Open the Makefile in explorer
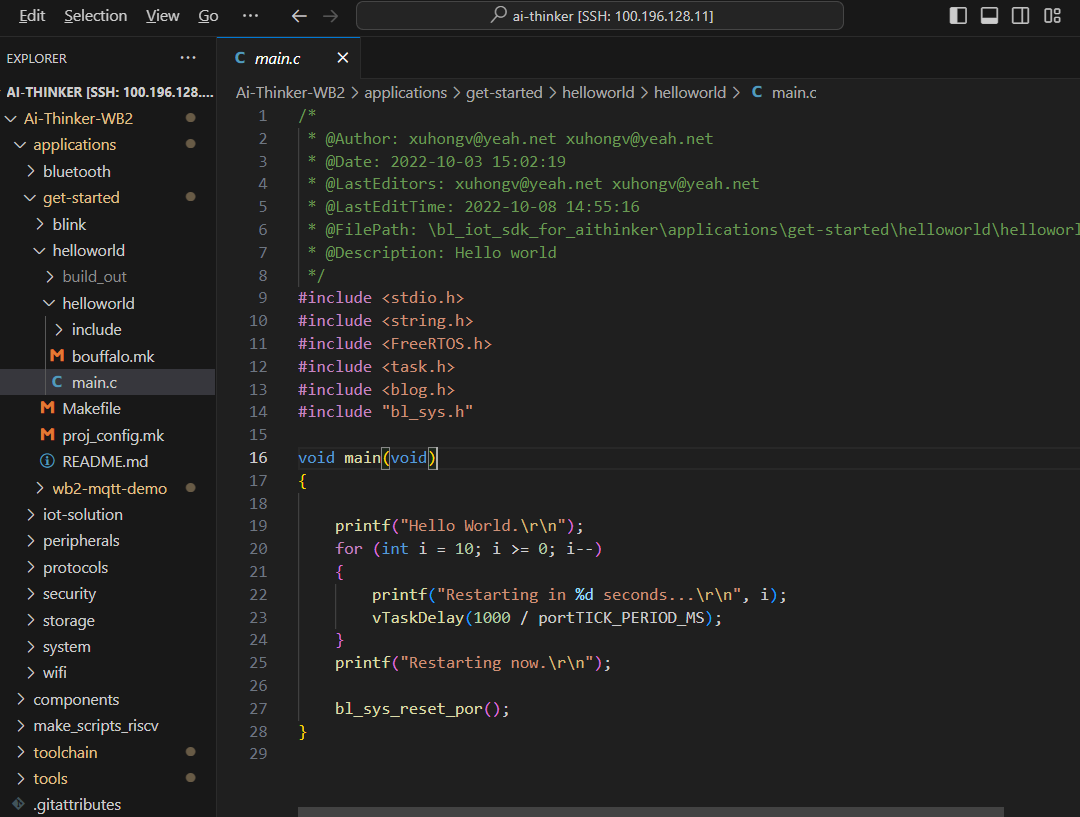 click(x=91, y=408)
